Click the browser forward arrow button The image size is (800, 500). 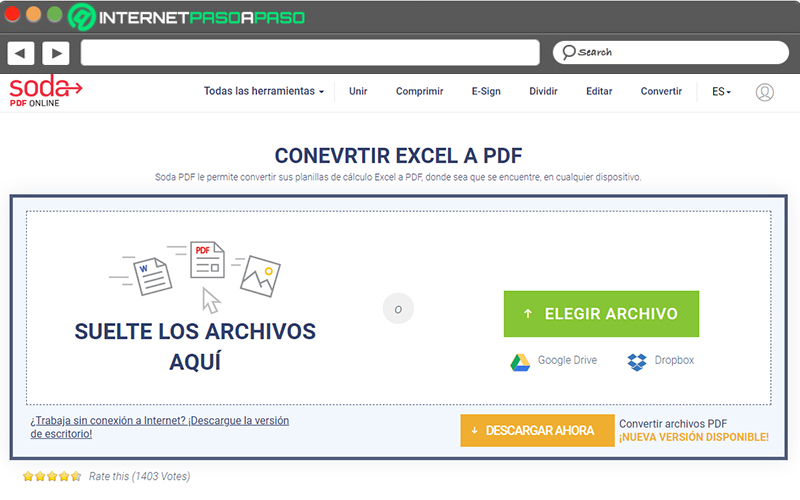pyautogui.click(x=56, y=53)
